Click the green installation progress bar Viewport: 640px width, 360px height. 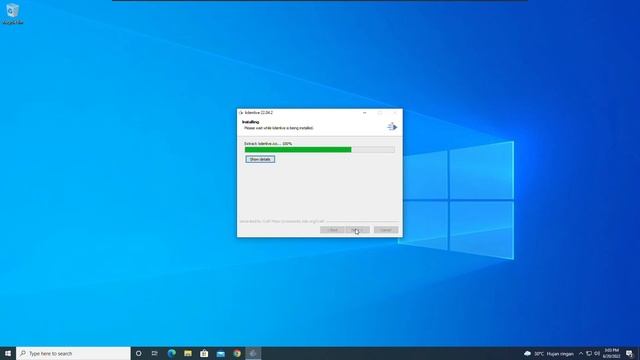[320, 150]
